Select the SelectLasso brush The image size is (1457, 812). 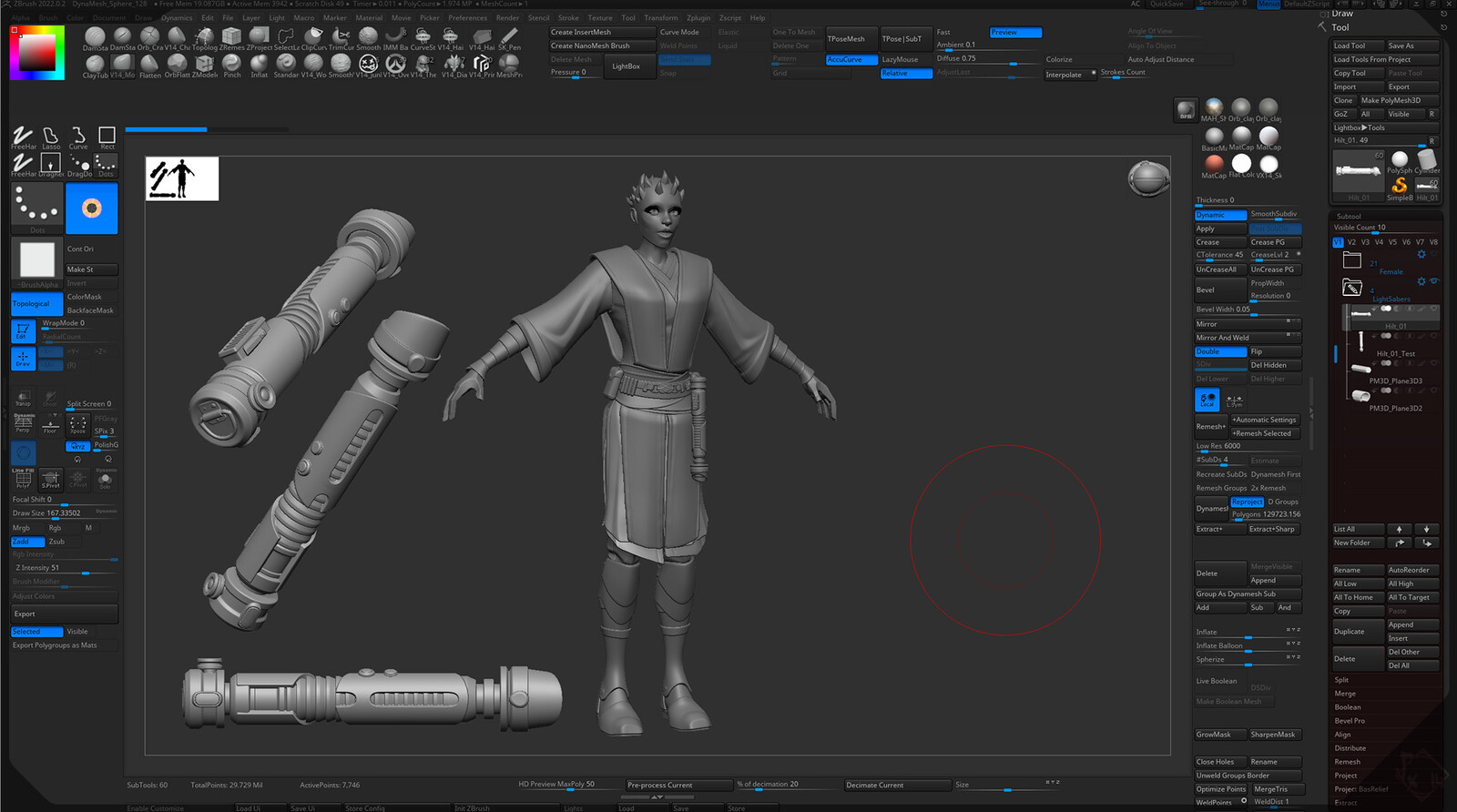pos(286,36)
